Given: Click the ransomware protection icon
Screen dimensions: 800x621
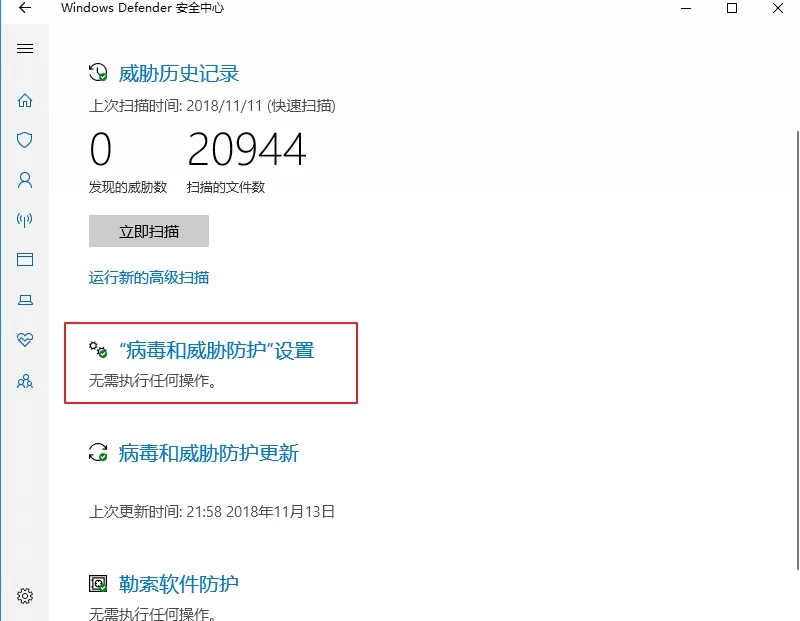Looking at the screenshot, I should coord(98,583).
